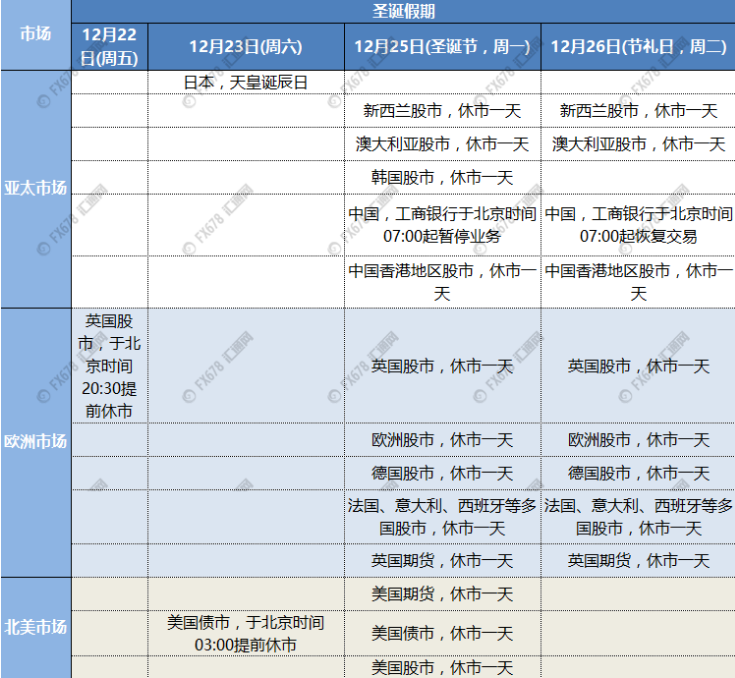This screenshot has height=678, width=735.
Task: Select the 工商银行 07:00起暂停业务 cell
Action: (442, 225)
